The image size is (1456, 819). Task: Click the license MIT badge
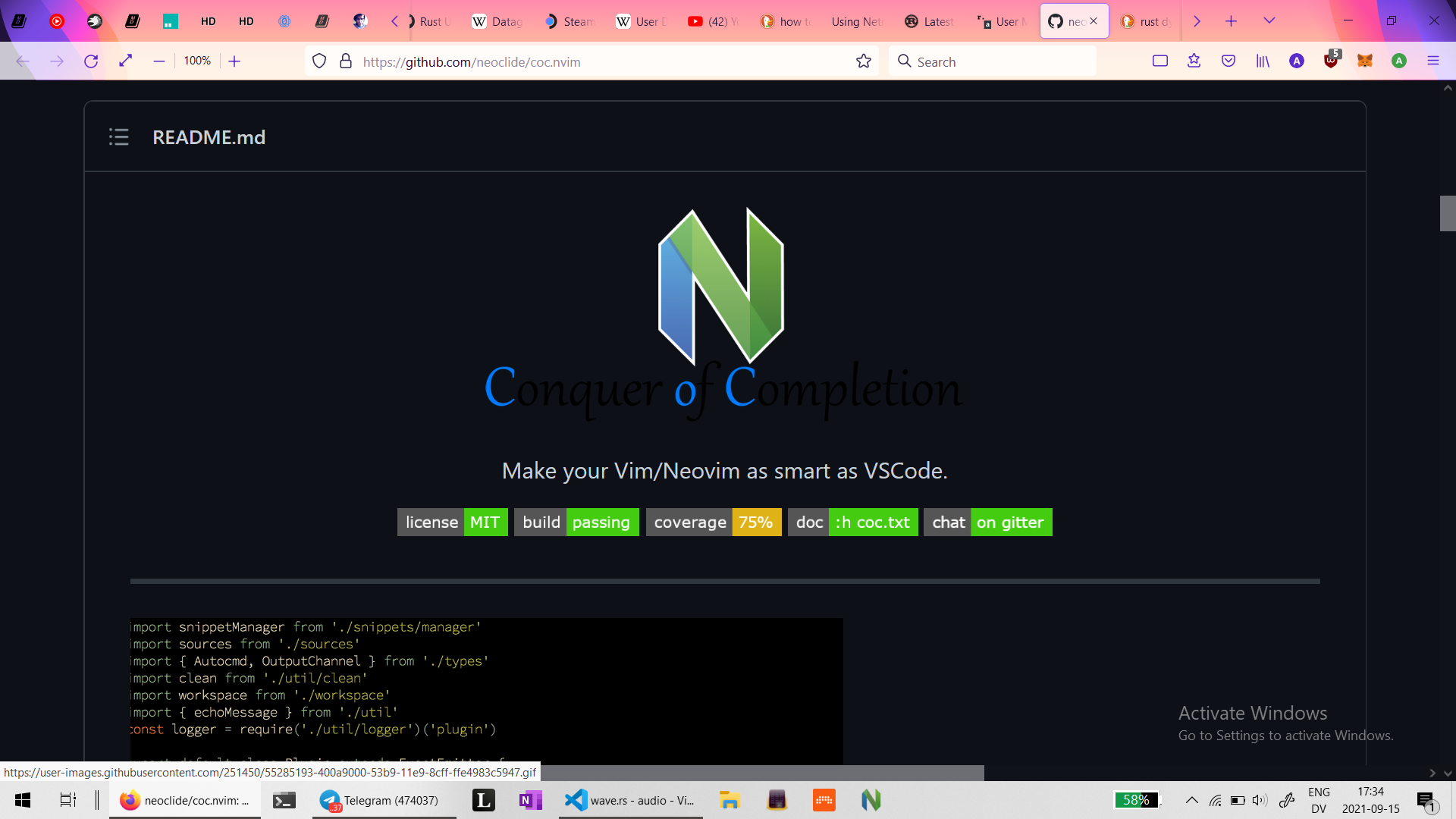tap(453, 522)
